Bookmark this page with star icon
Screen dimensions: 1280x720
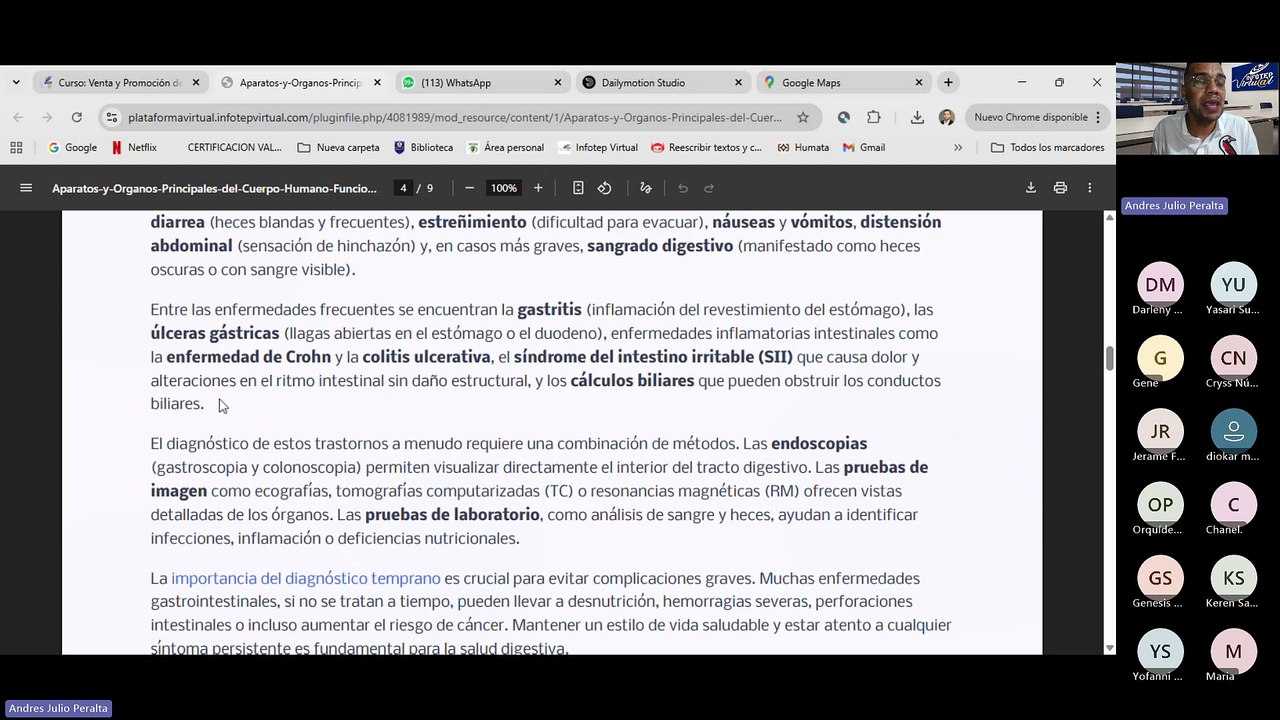803,117
